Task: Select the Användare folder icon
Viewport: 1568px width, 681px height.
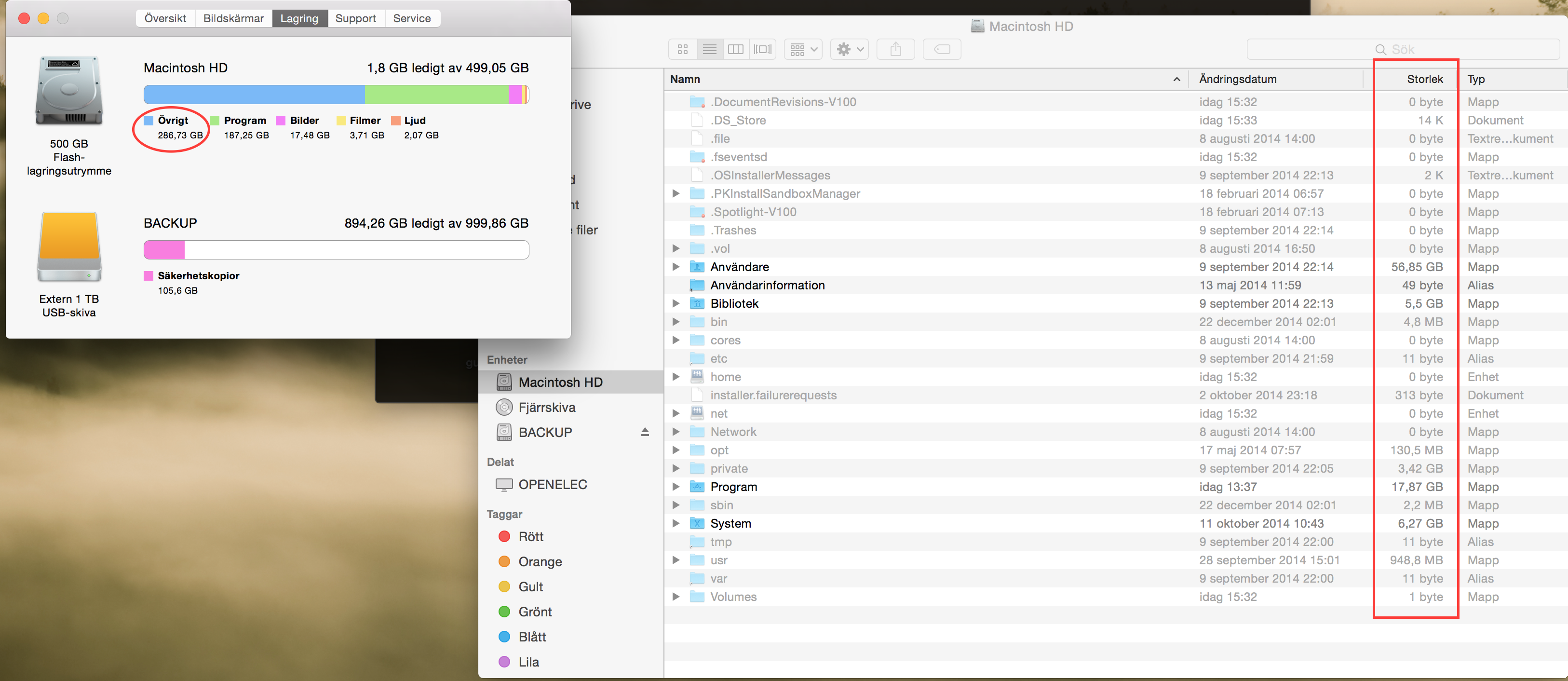Action: click(x=697, y=267)
